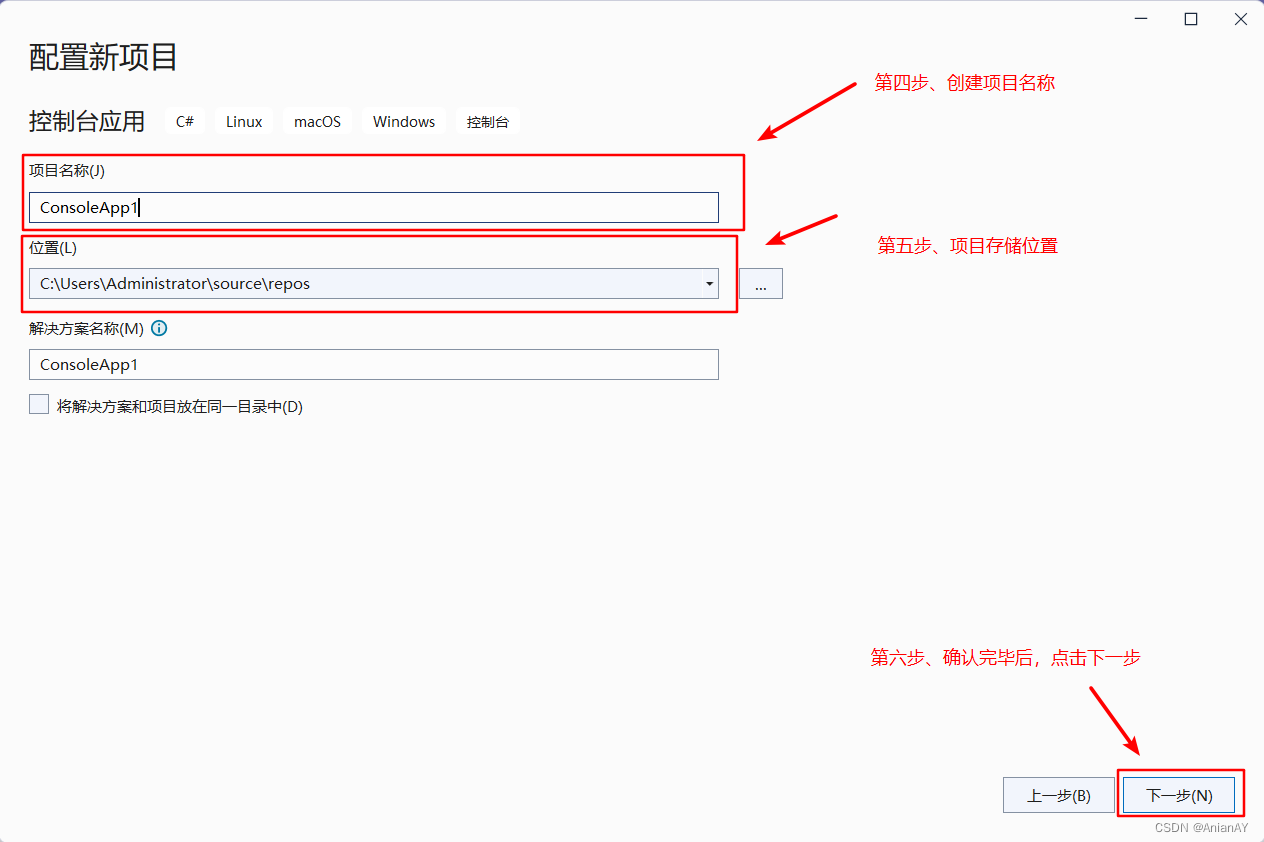Click the 位置(L) label

click(53, 248)
